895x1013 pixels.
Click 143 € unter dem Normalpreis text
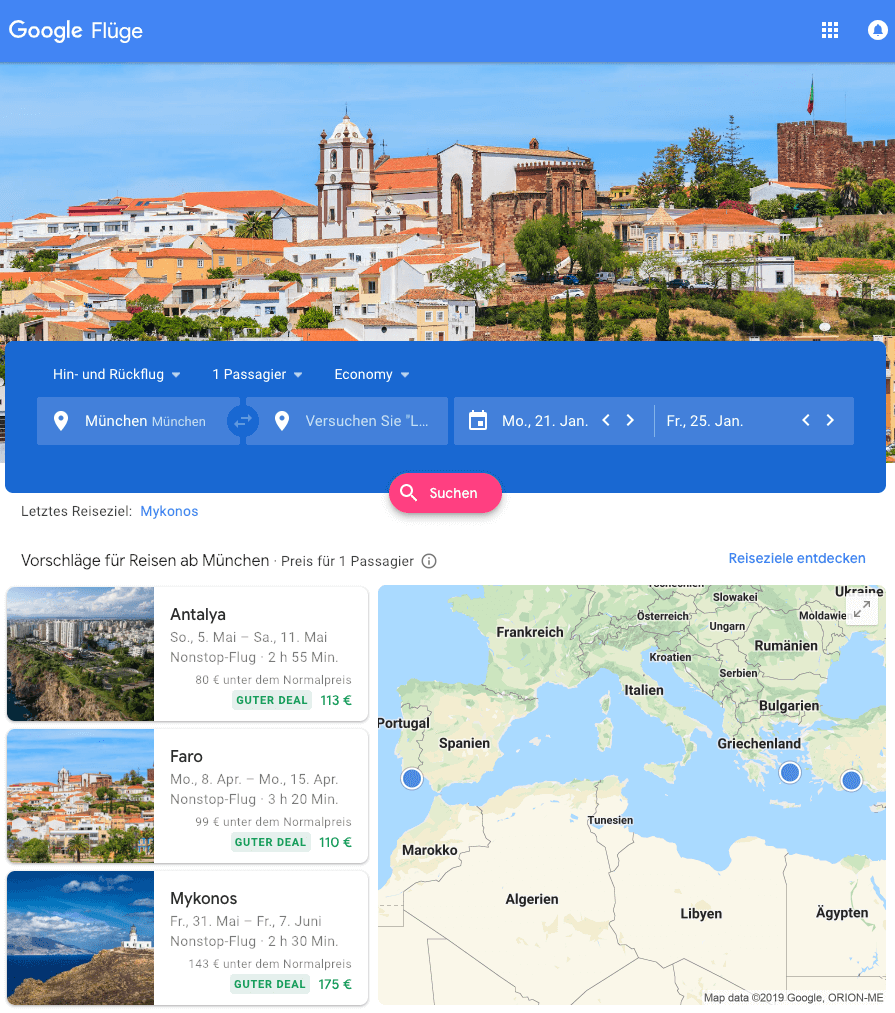pyautogui.click(x=270, y=964)
